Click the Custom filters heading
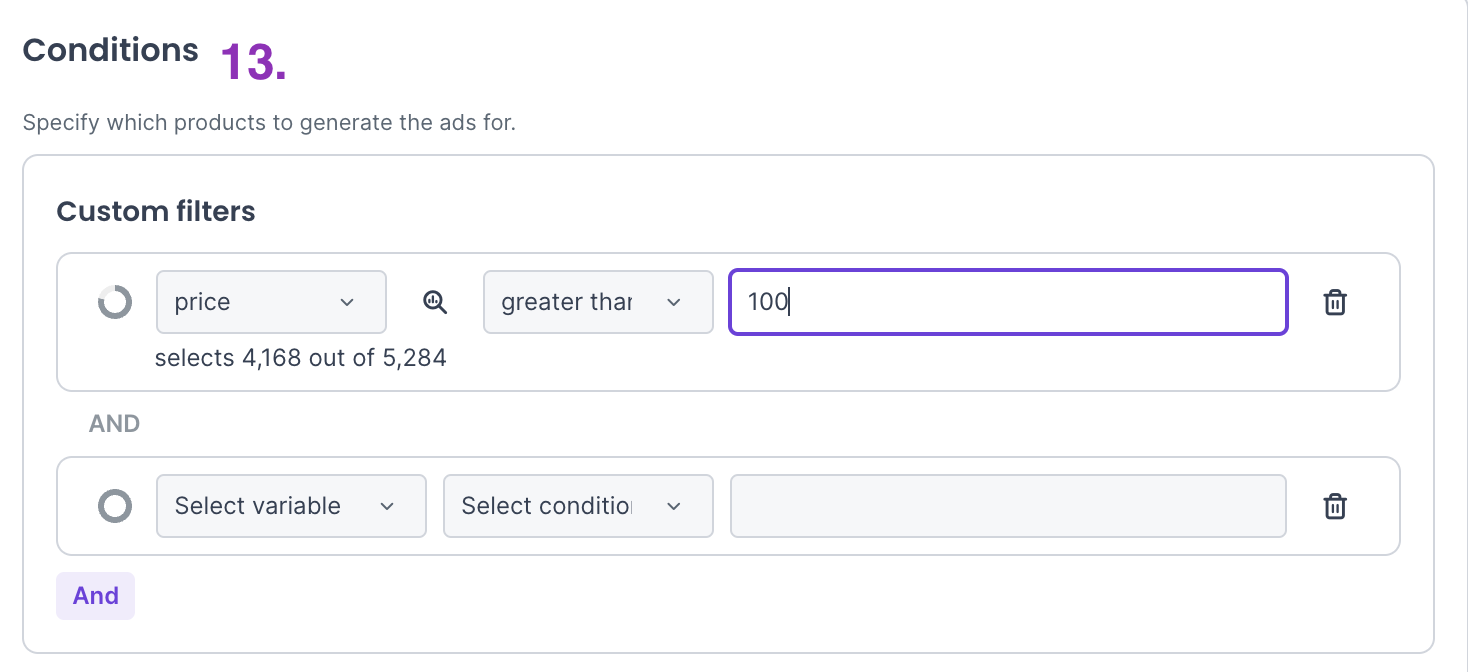 click(x=156, y=212)
